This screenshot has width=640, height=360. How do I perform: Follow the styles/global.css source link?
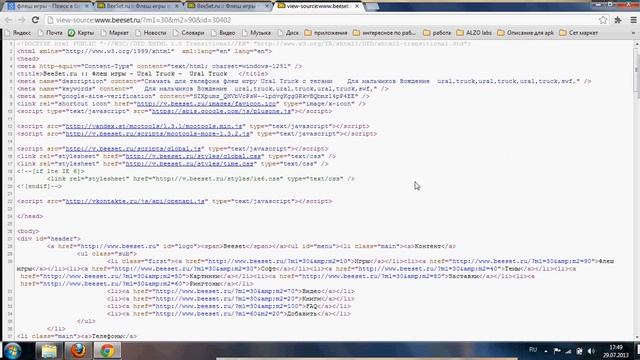193,156
